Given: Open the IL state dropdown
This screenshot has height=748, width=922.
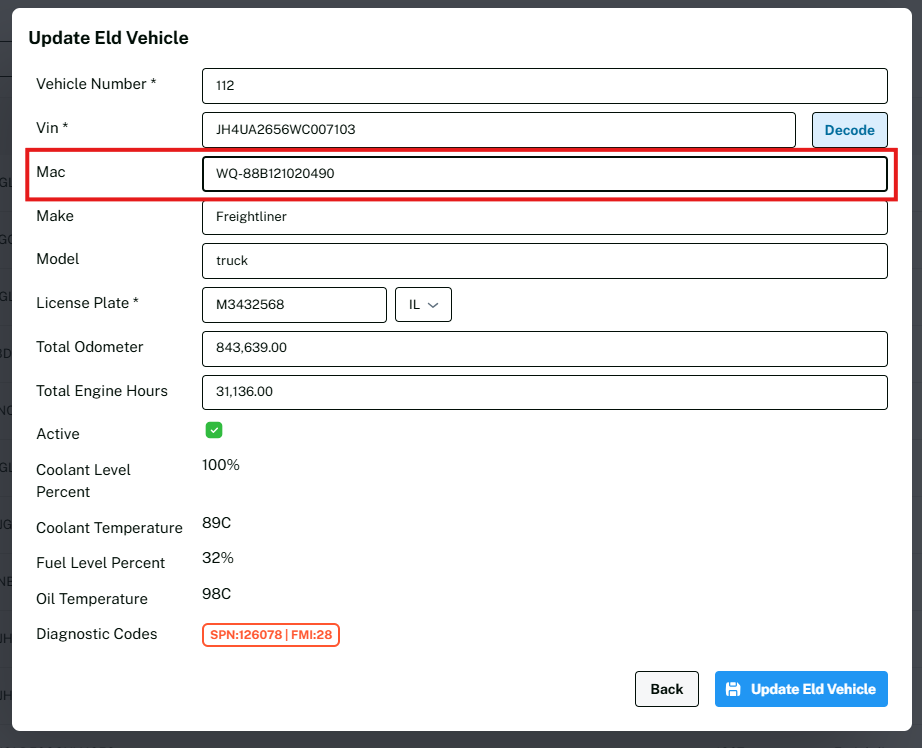Looking at the screenshot, I should [423, 305].
